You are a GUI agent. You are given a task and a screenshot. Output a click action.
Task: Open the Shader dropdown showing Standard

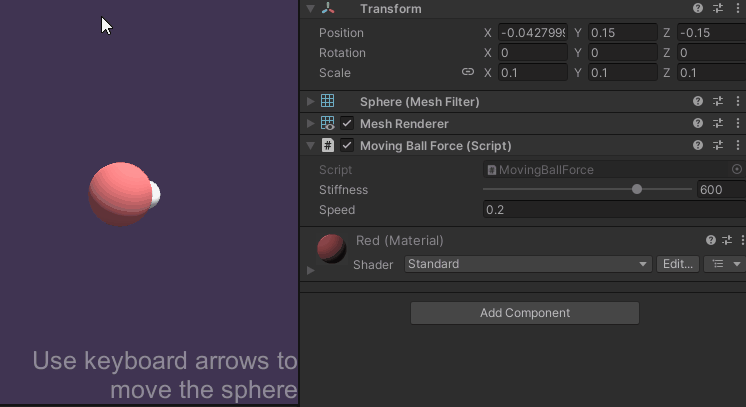(528, 264)
